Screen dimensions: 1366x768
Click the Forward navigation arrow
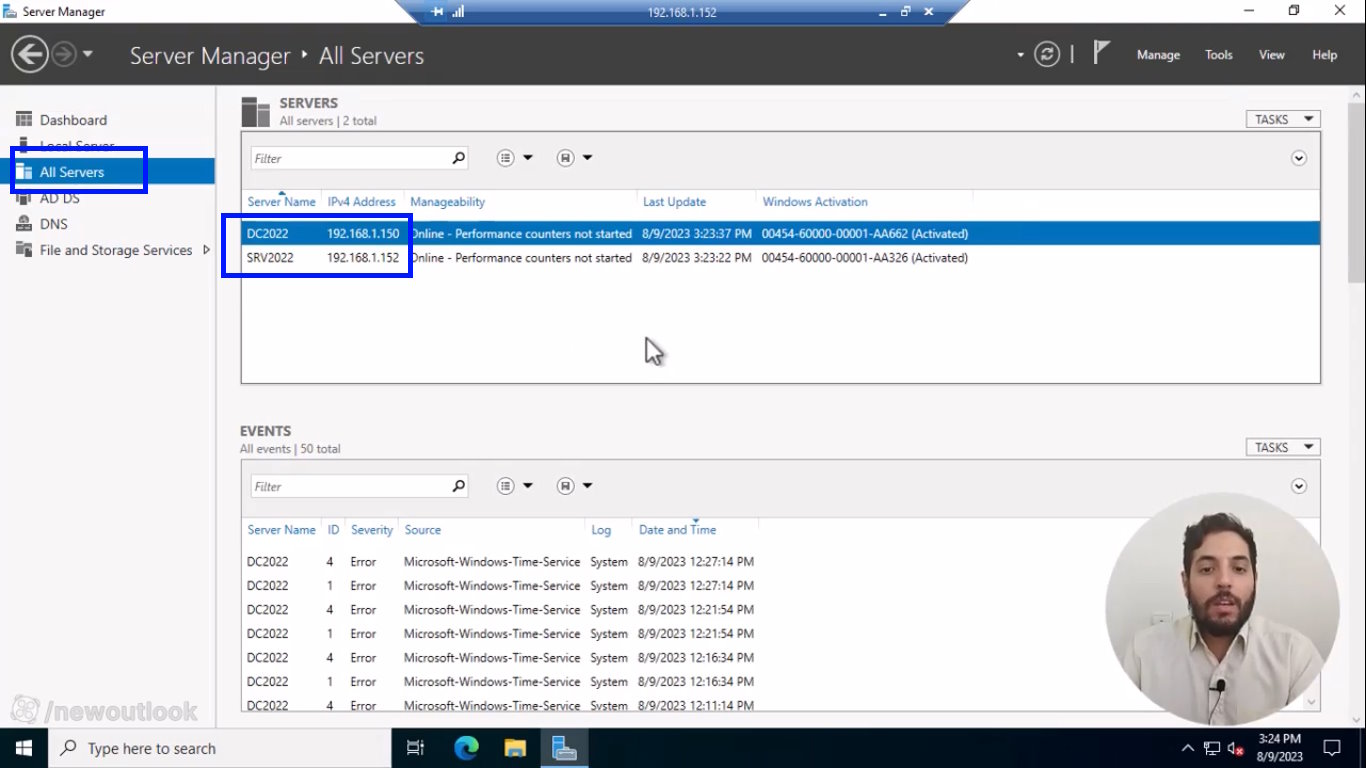[x=64, y=55]
